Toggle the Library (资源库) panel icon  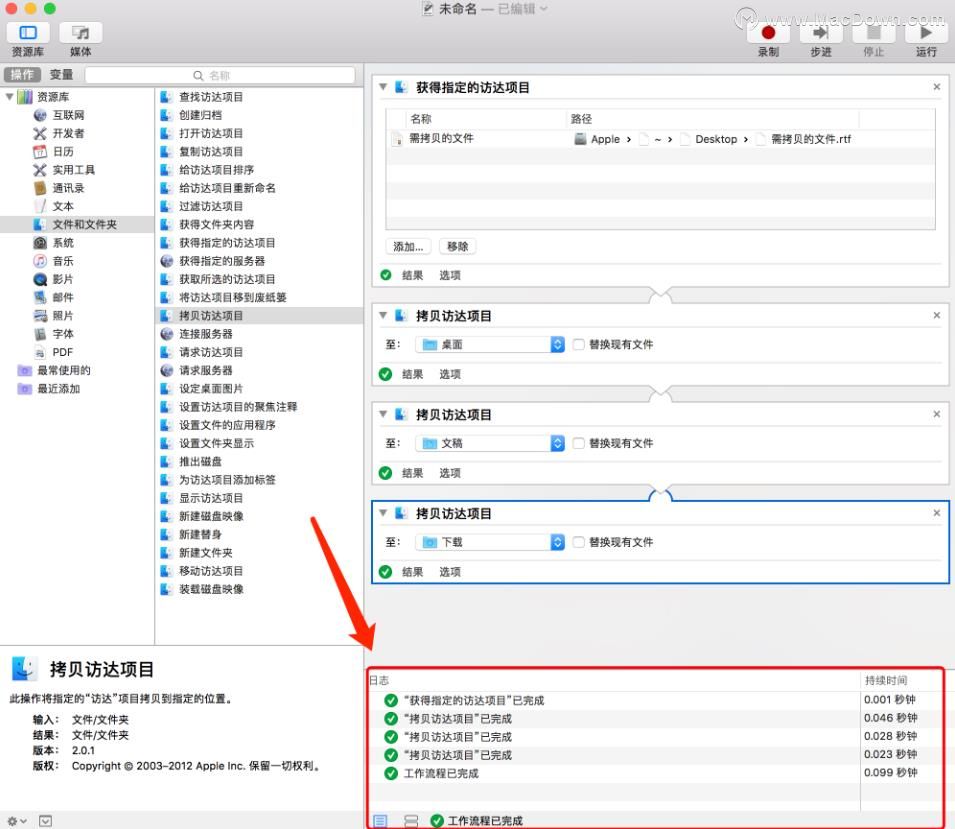tap(28, 33)
